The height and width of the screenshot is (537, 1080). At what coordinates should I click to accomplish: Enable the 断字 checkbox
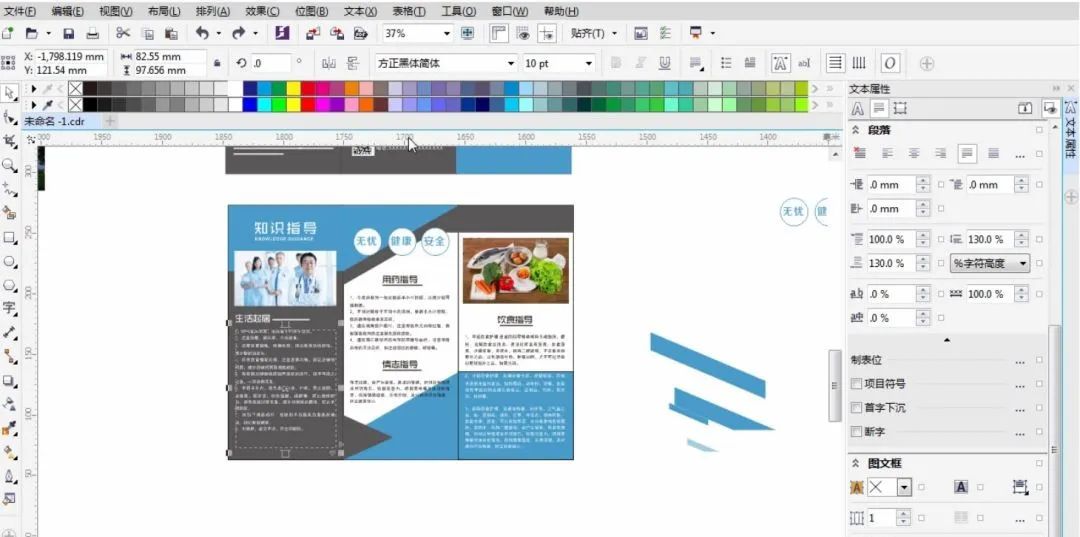point(856,432)
